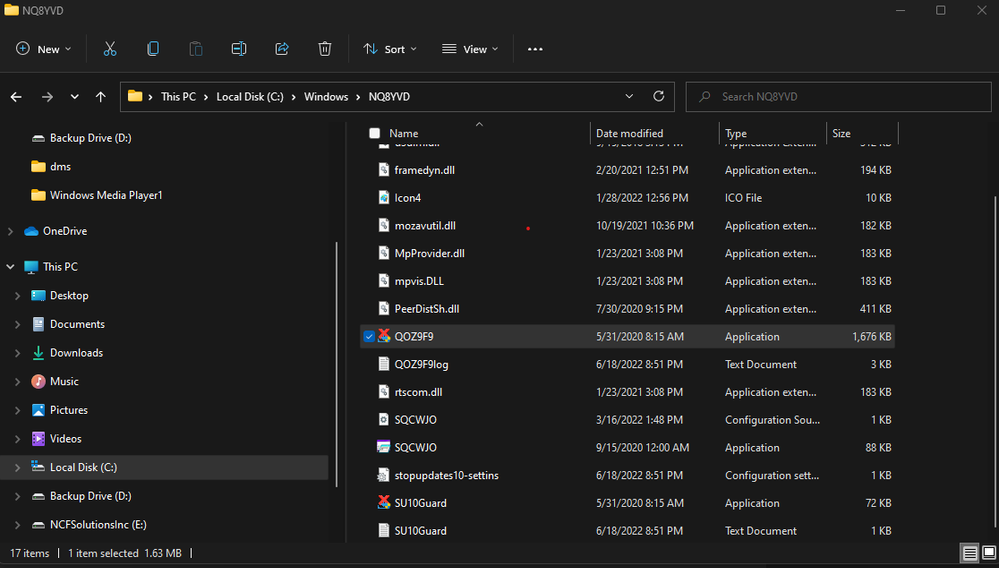
Task: Click the Copy icon in toolbar
Action: [153, 49]
